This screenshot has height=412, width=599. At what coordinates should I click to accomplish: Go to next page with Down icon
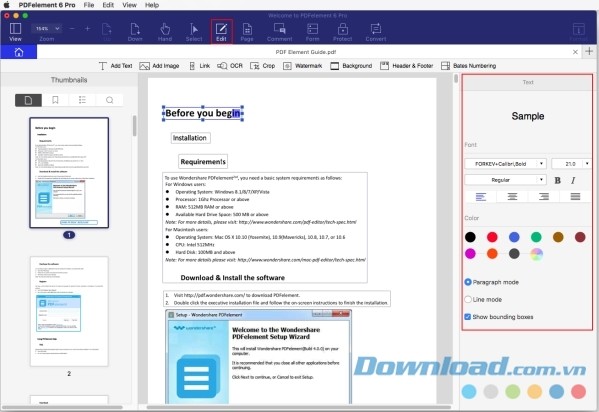(135, 32)
